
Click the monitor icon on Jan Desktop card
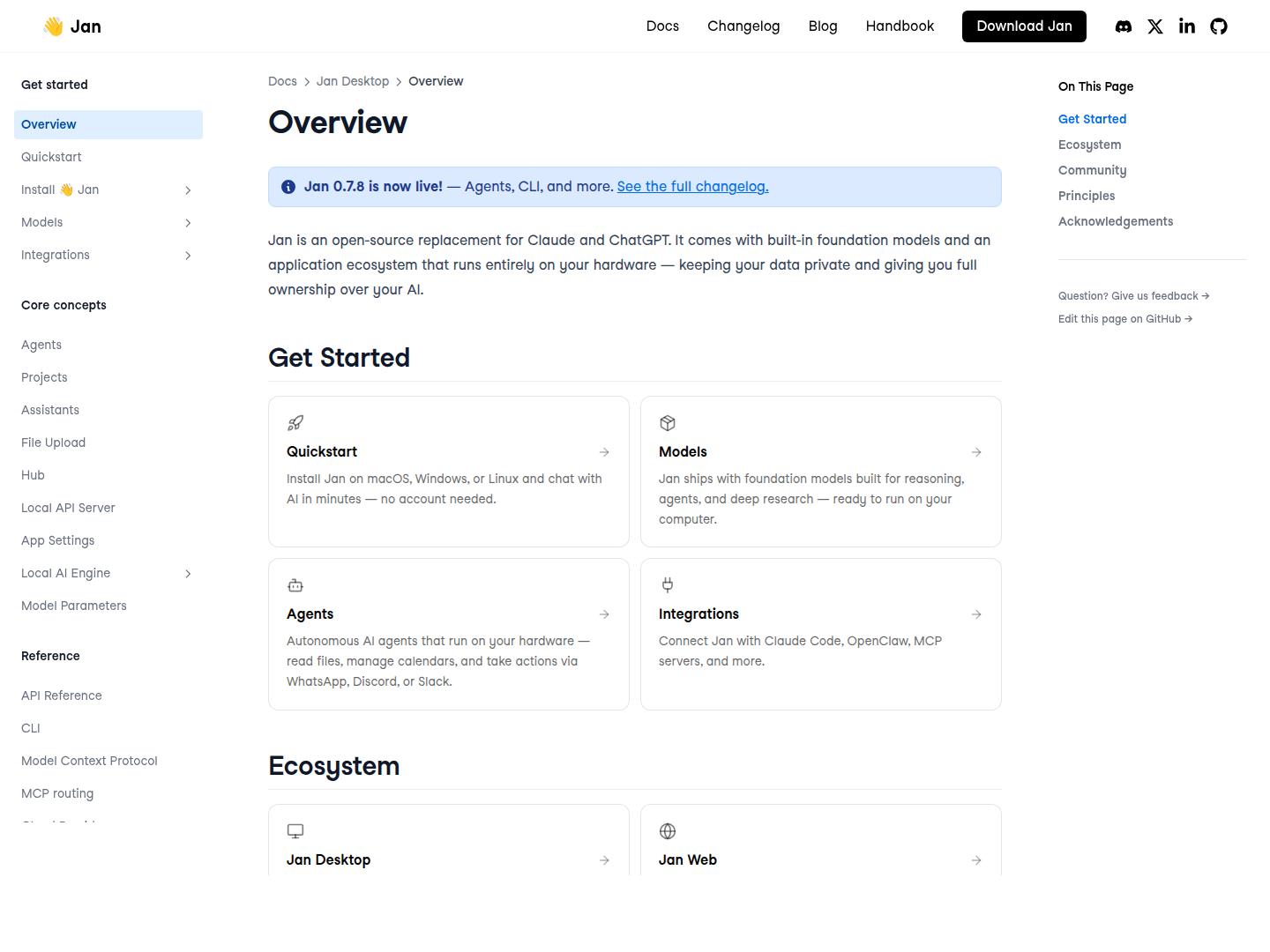[x=295, y=831]
